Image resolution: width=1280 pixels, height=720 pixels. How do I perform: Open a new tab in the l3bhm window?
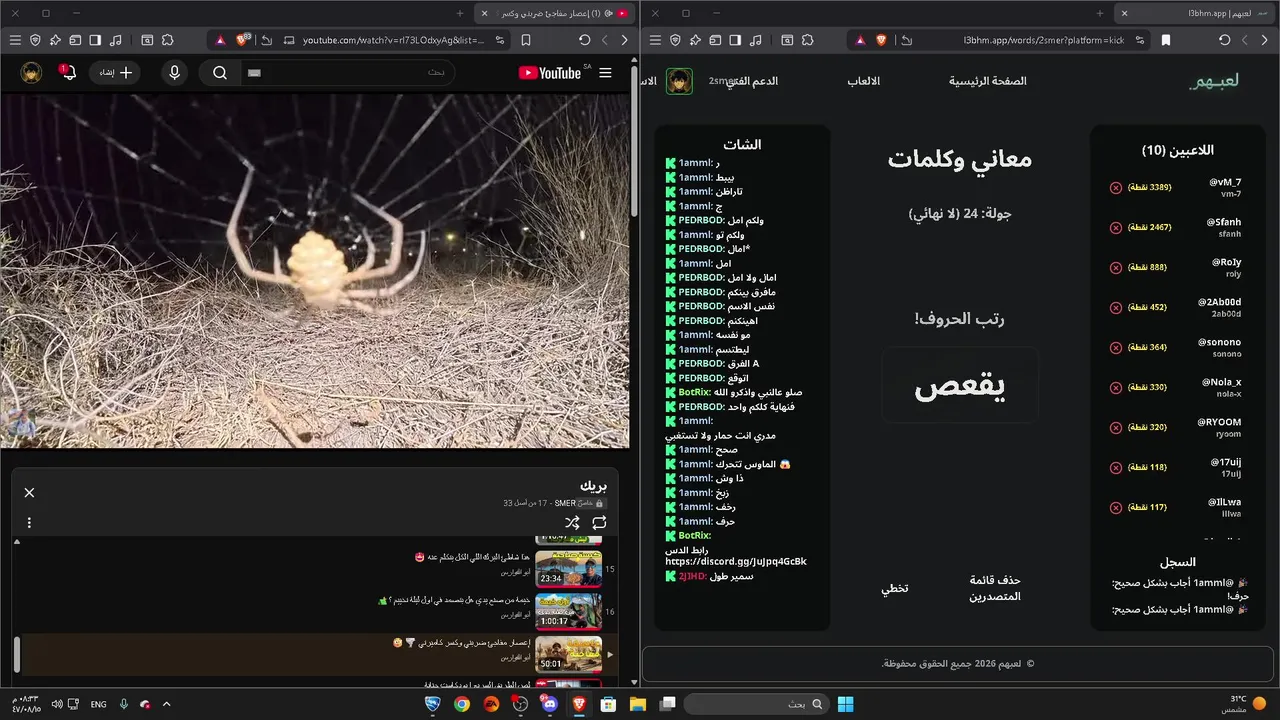pyautogui.click(x=1100, y=13)
